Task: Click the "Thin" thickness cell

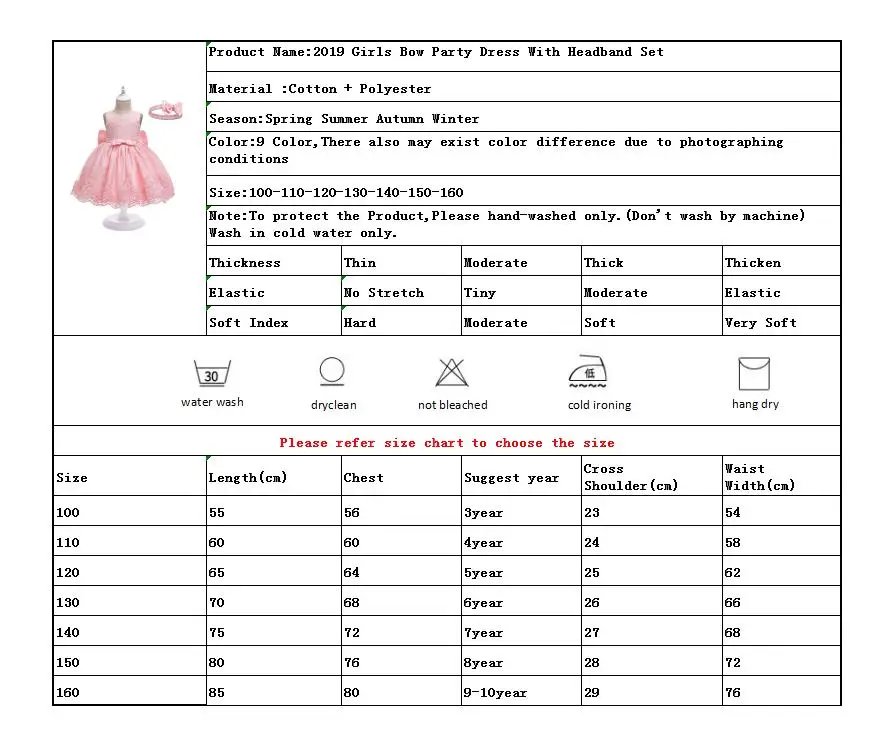Action: coord(401,261)
